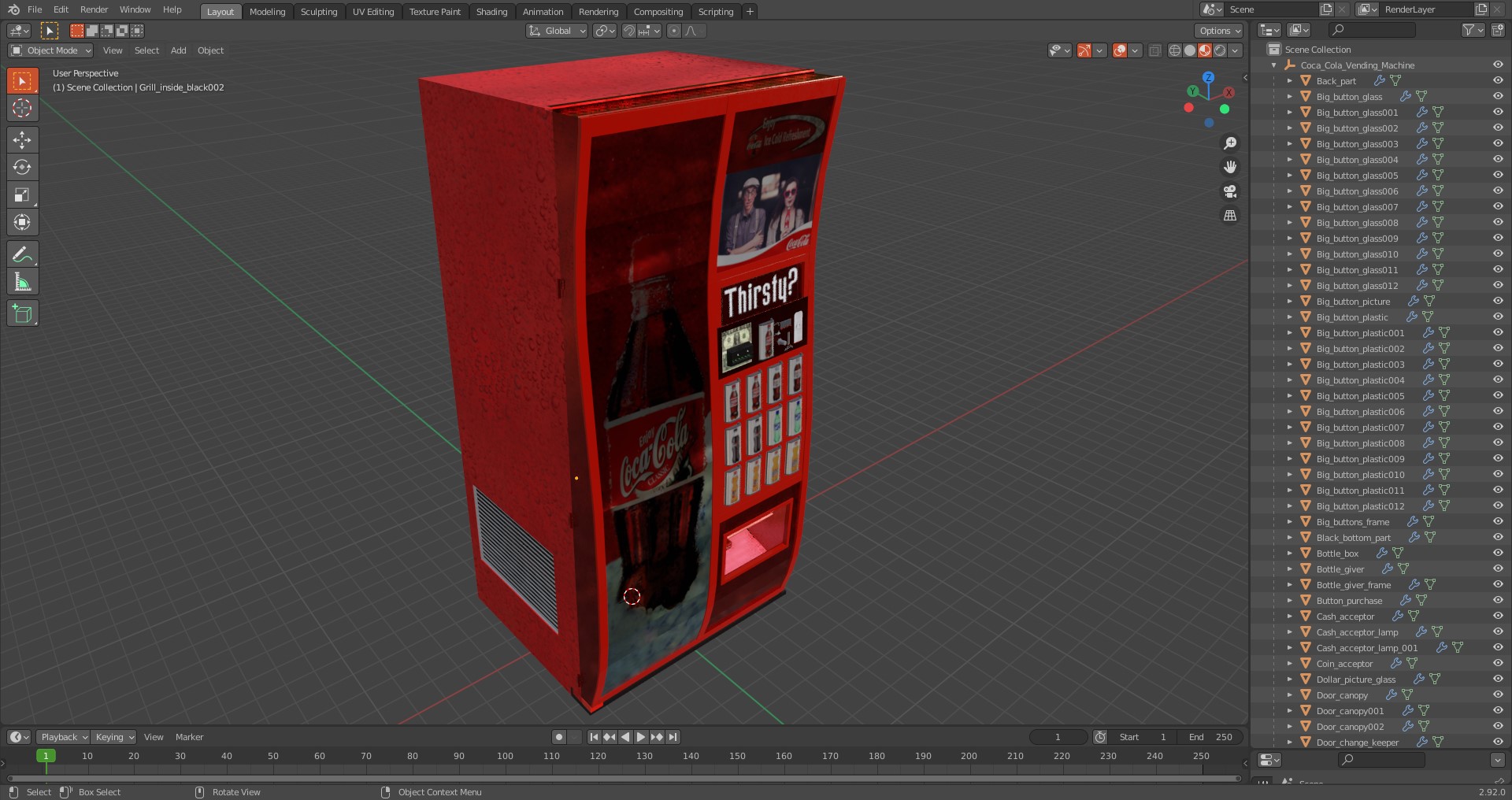Open the timeline Marker menu

(189, 737)
